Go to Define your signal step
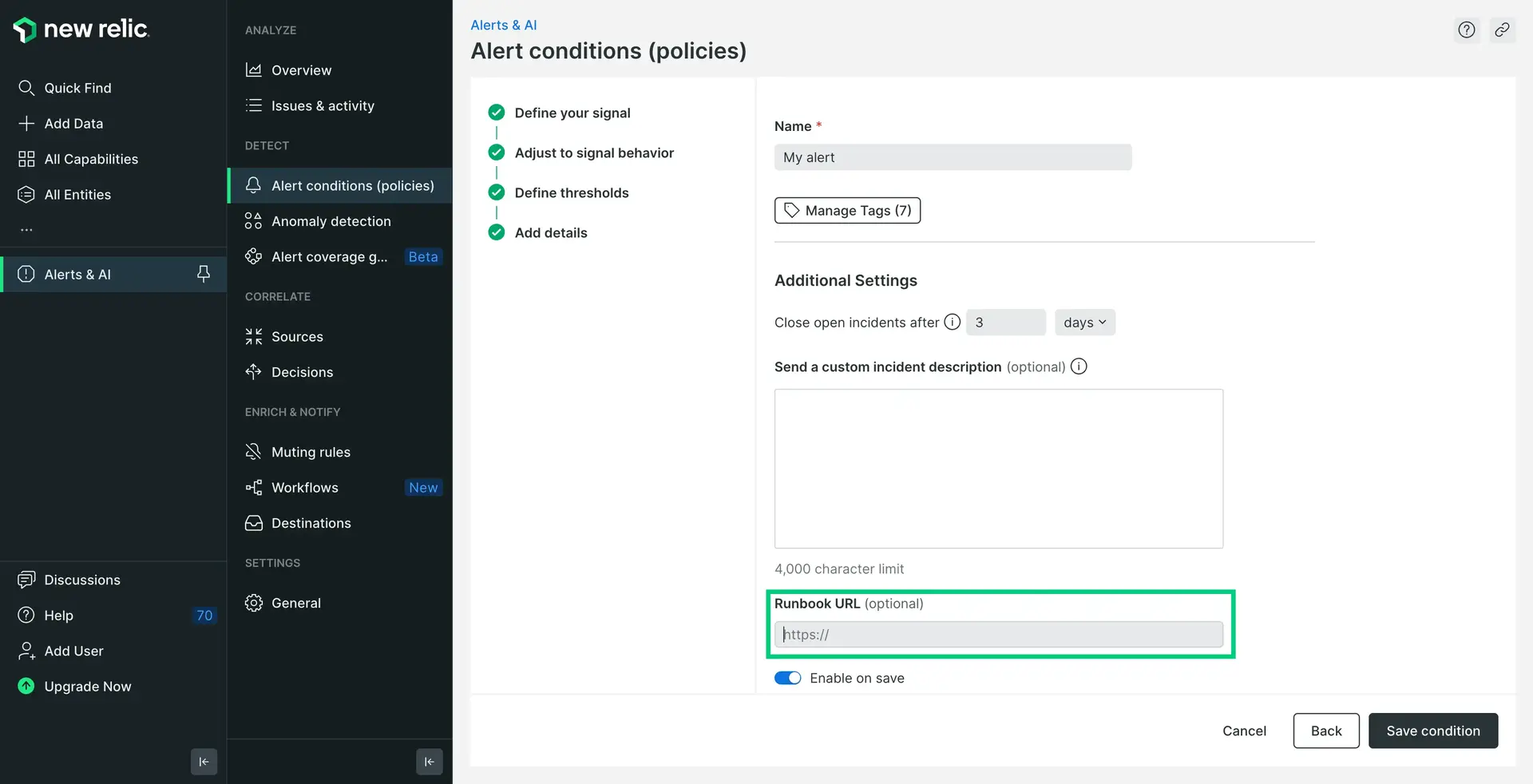1533x784 pixels. tap(572, 113)
